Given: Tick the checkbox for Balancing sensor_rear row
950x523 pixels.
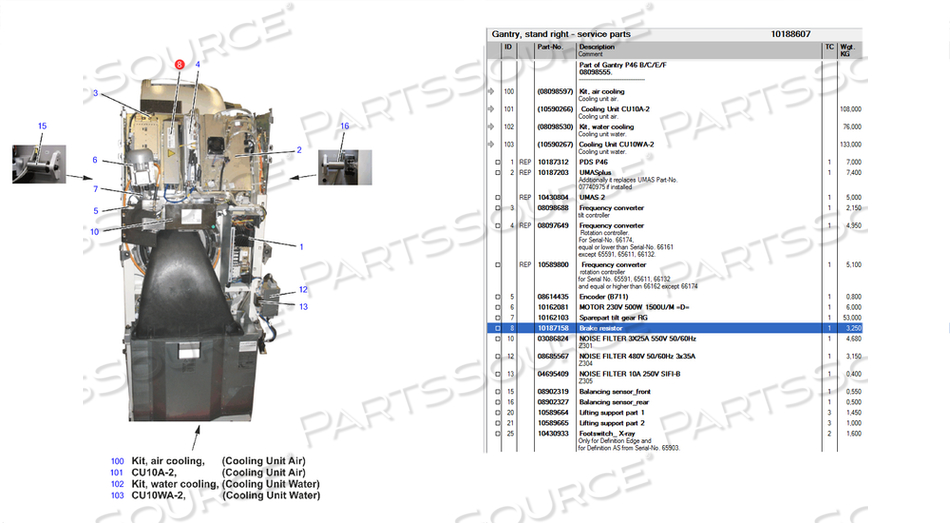Looking at the screenshot, I should coord(498,402).
